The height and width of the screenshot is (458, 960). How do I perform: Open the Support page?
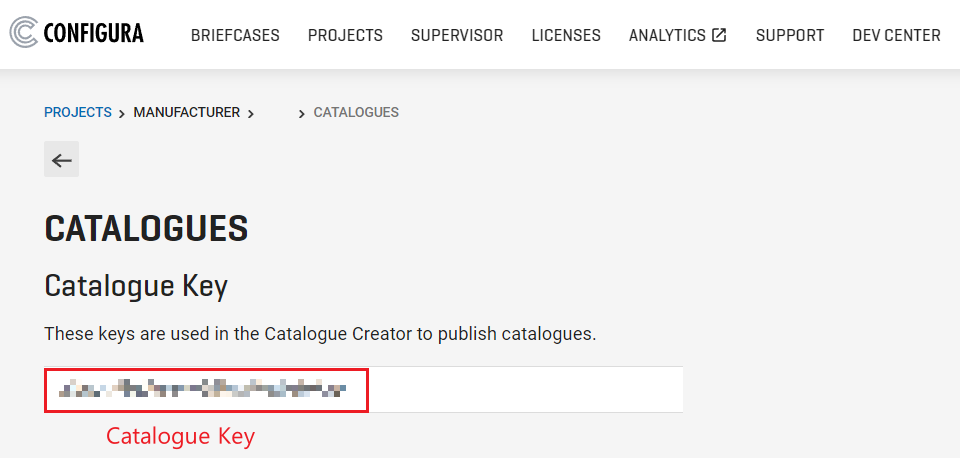[790, 36]
